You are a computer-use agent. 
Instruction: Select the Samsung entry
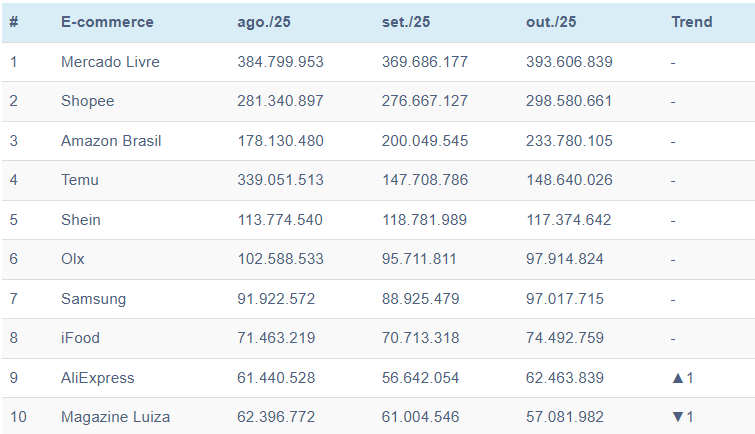(x=90, y=299)
